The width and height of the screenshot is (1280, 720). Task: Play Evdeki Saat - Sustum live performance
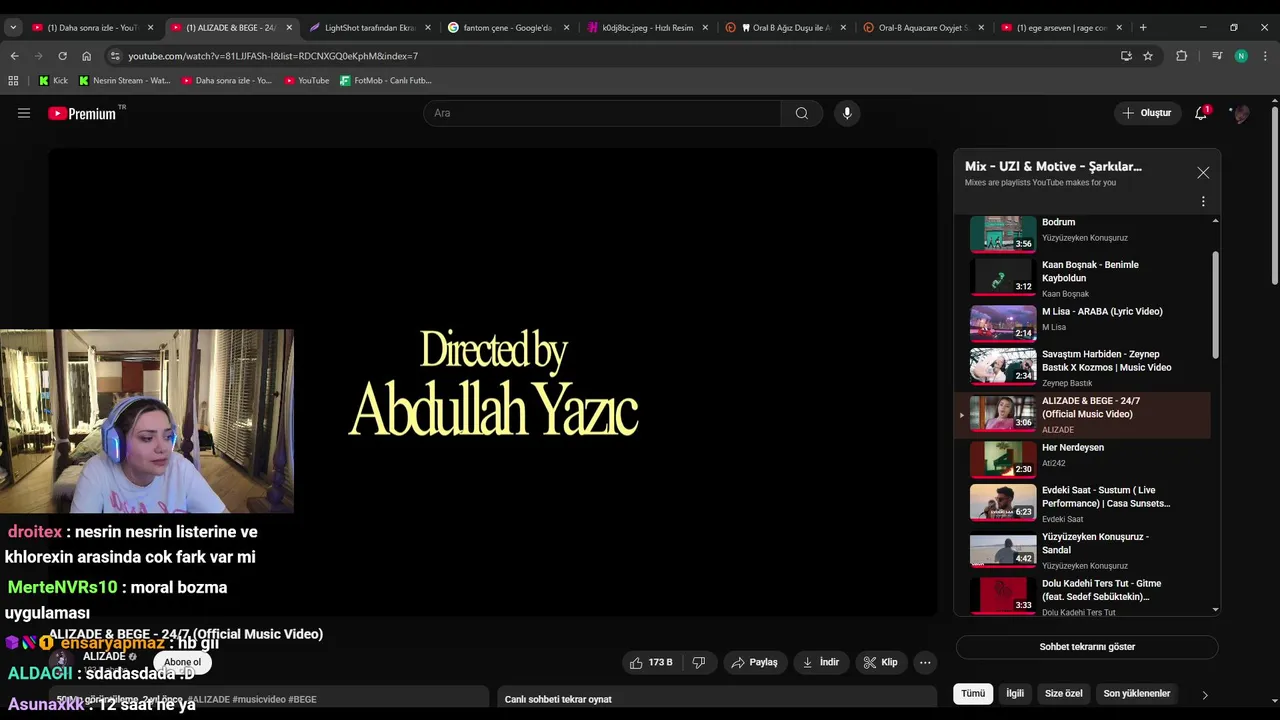pos(1082,503)
